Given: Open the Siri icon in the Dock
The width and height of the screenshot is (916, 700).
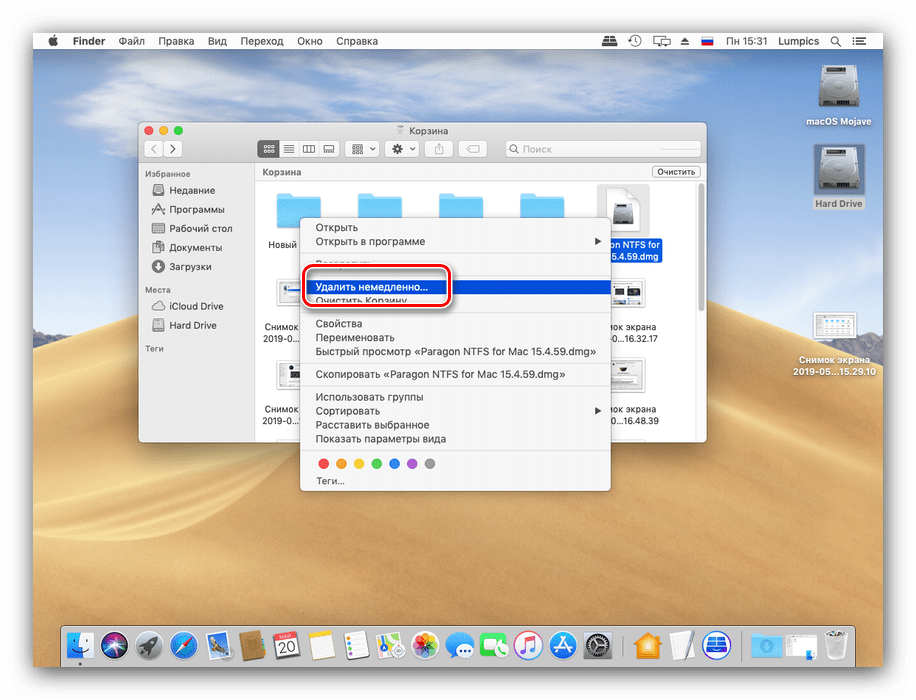Looking at the screenshot, I should tap(114, 645).
